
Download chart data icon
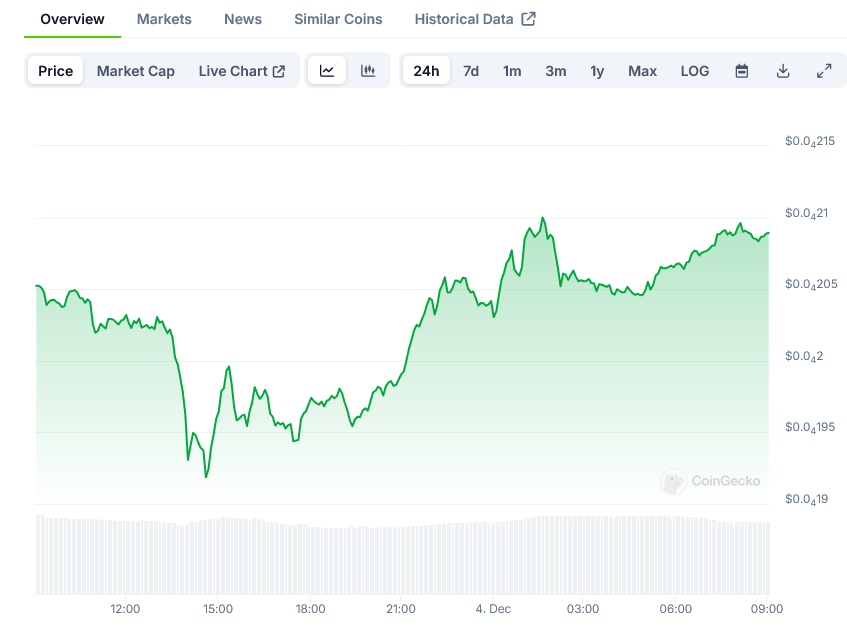(783, 71)
